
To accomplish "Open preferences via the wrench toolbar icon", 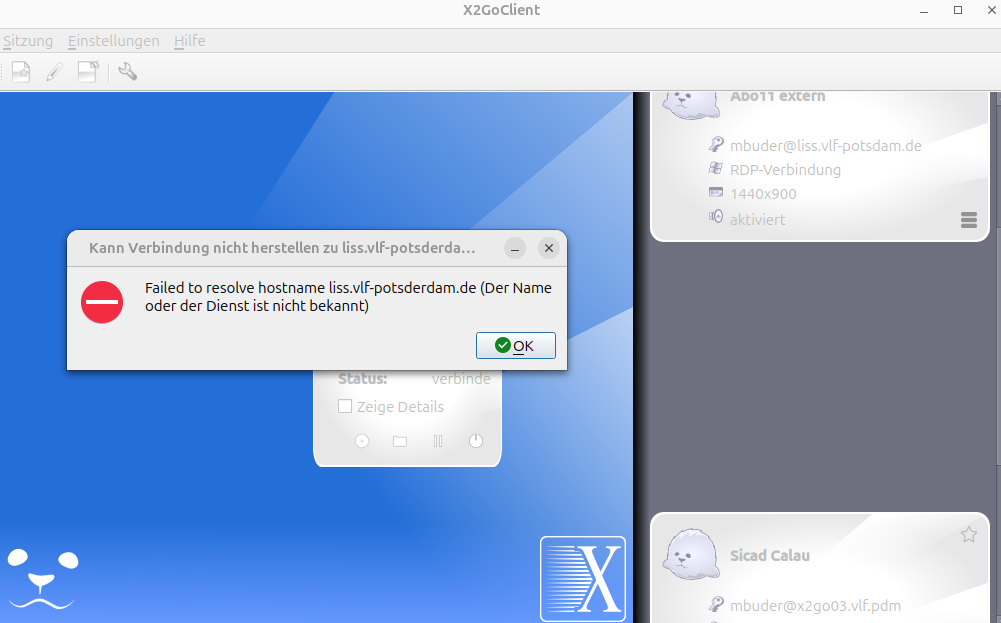I will click(127, 71).
